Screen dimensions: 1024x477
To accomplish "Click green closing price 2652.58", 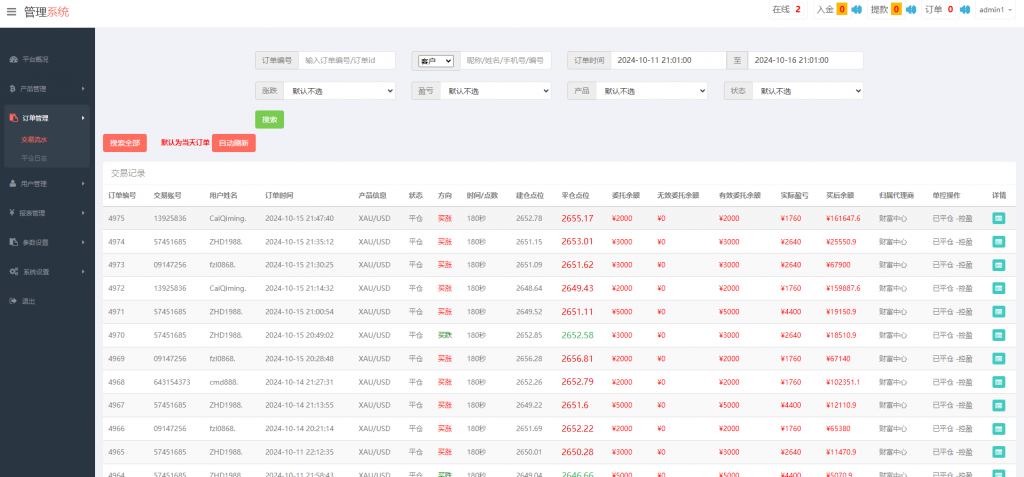I will 577,335.
